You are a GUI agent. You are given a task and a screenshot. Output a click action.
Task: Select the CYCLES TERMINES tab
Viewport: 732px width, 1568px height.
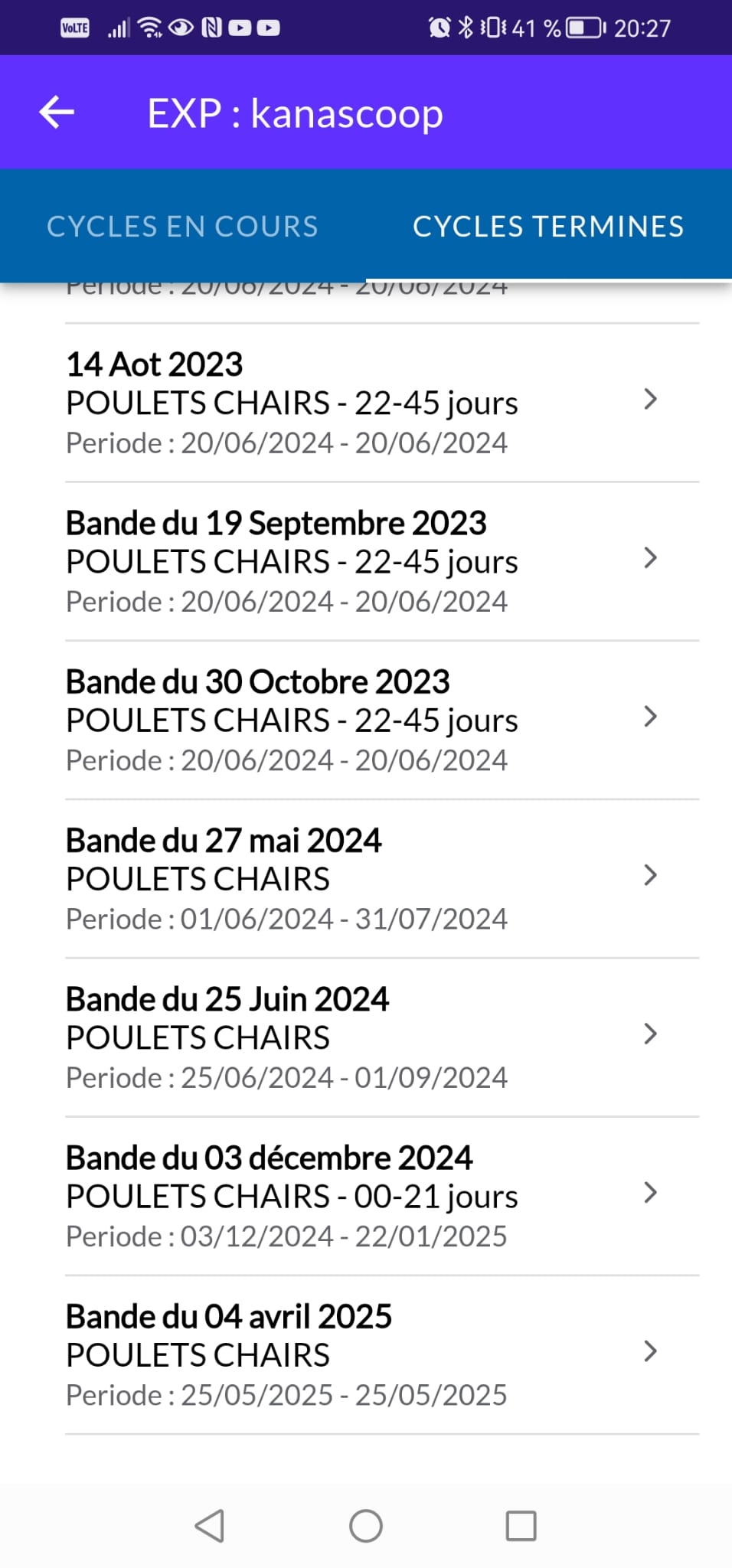(548, 227)
